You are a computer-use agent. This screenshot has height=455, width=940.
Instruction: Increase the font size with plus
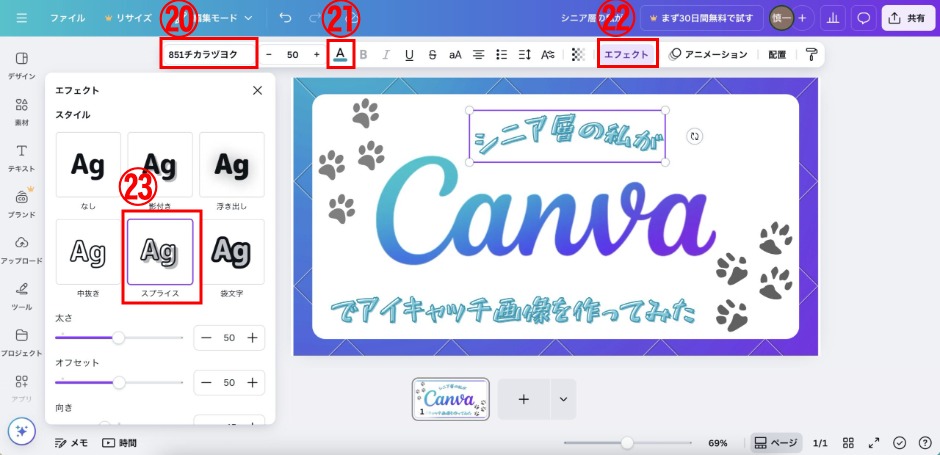pos(317,55)
